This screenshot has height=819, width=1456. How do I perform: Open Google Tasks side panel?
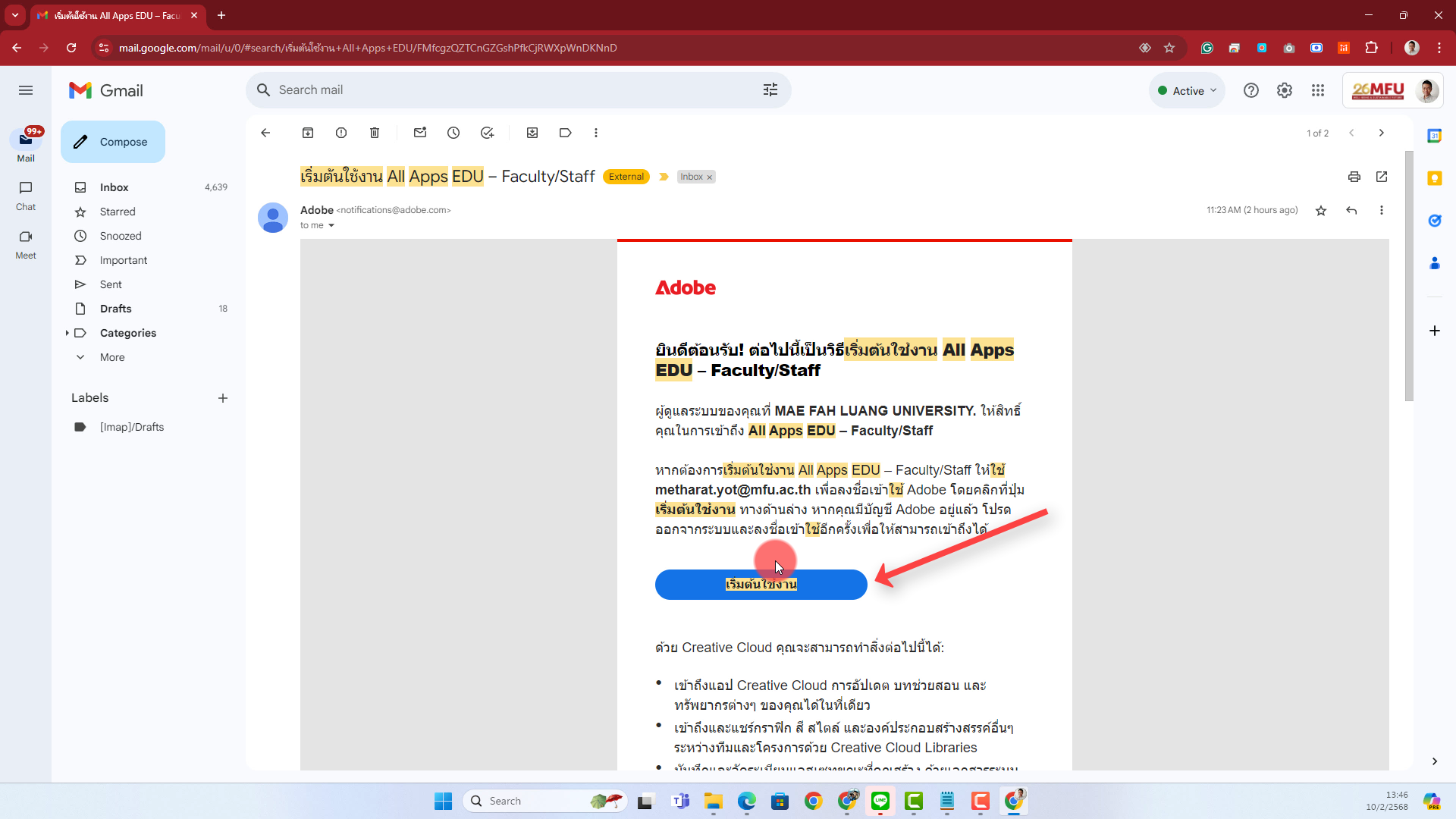(1435, 221)
